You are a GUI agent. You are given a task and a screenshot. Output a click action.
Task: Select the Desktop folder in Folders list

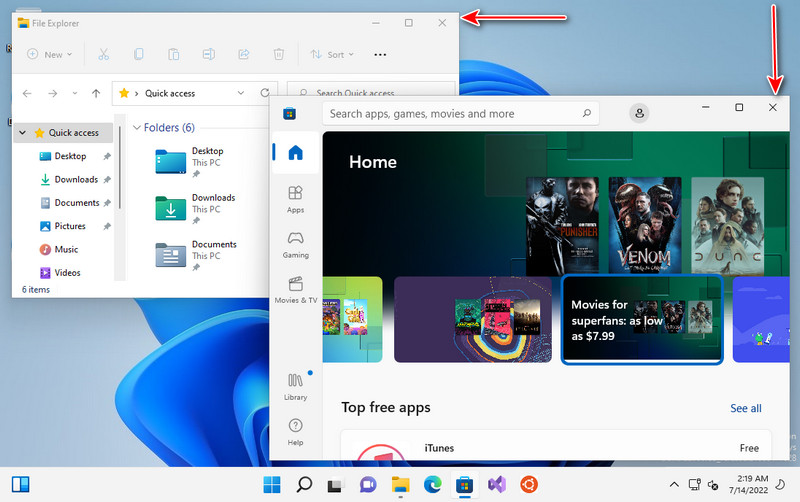tap(196, 161)
